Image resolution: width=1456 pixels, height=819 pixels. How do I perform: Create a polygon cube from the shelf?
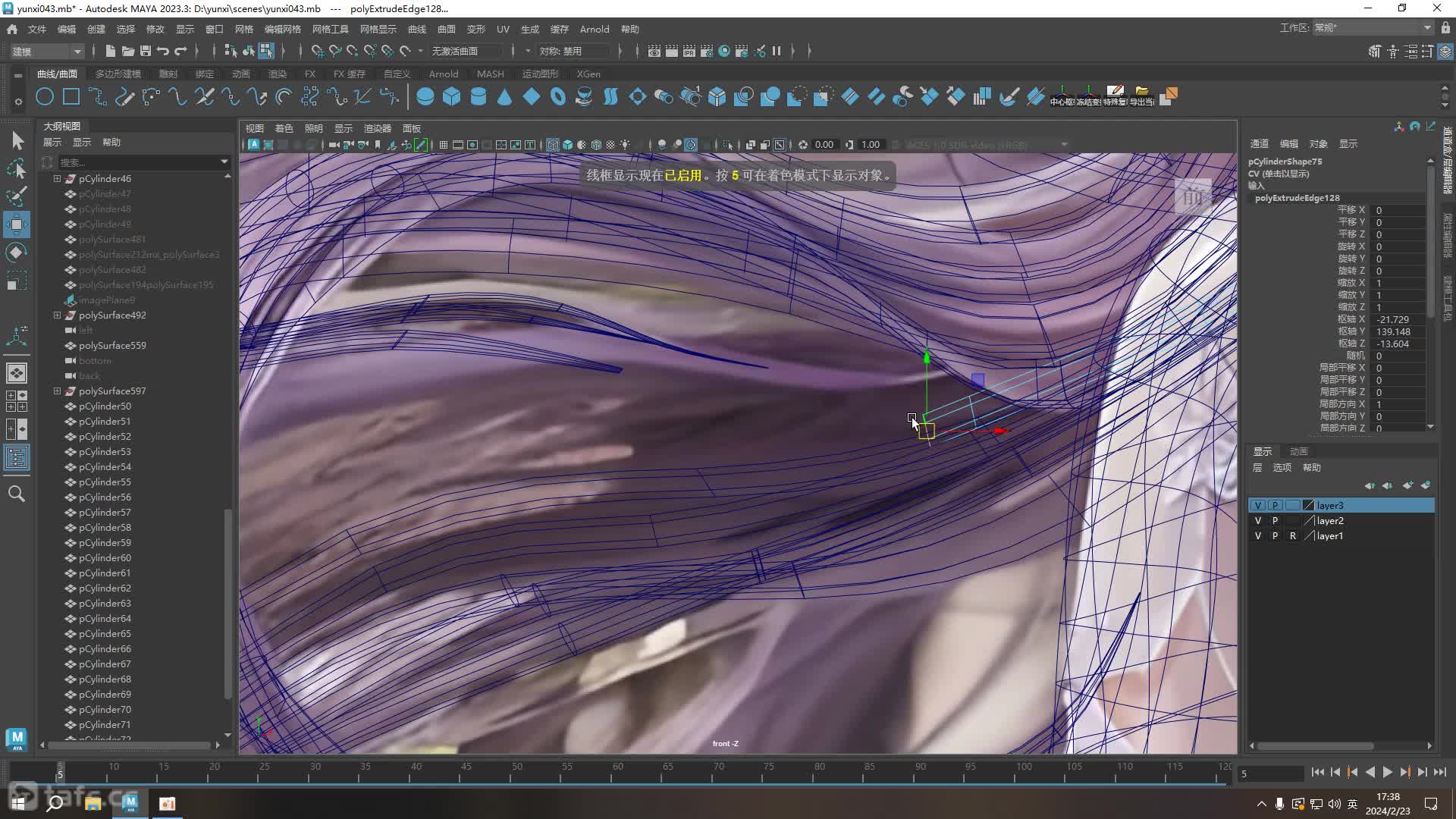pyautogui.click(x=452, y=96)
